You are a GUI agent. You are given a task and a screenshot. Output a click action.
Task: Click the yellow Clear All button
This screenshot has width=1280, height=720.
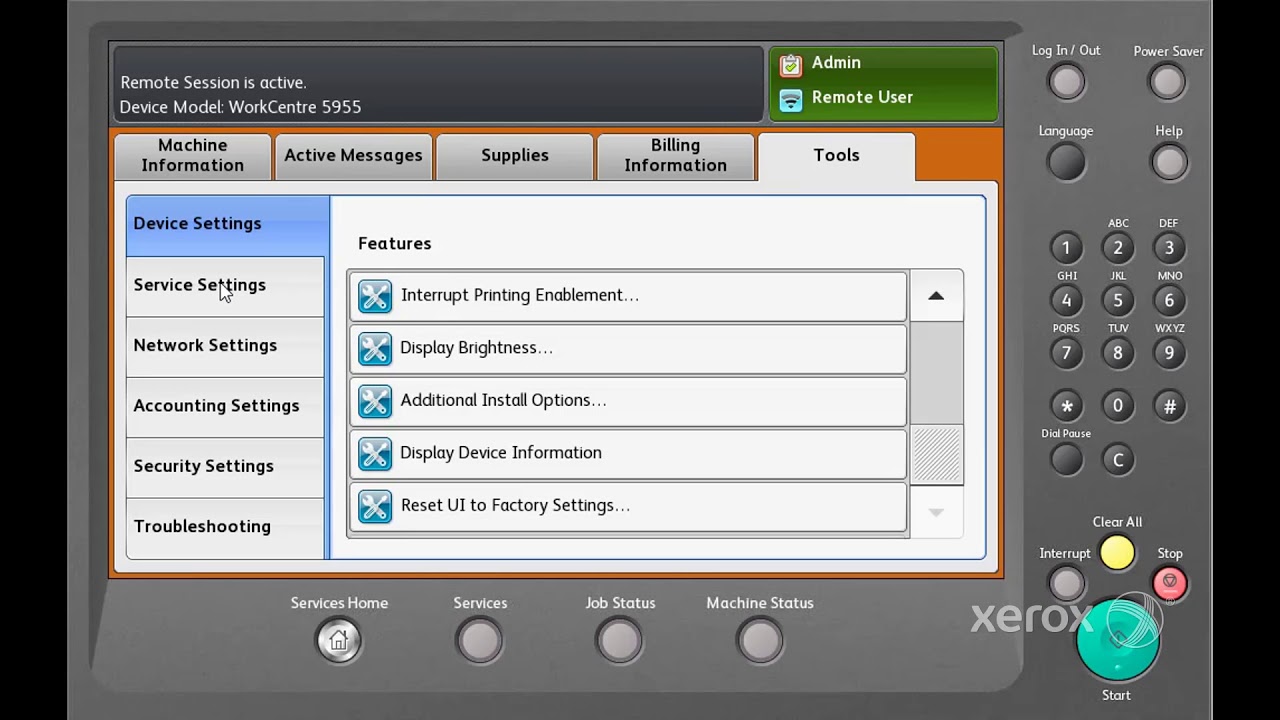click(x=1117, y=553)
